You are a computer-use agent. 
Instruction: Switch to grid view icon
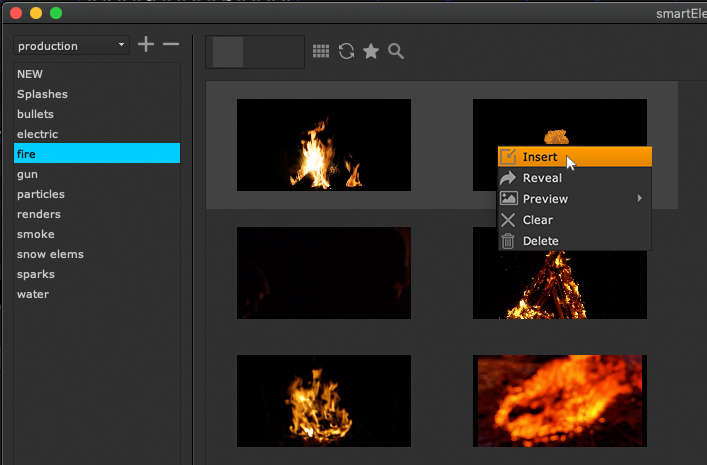pos(321,52)
